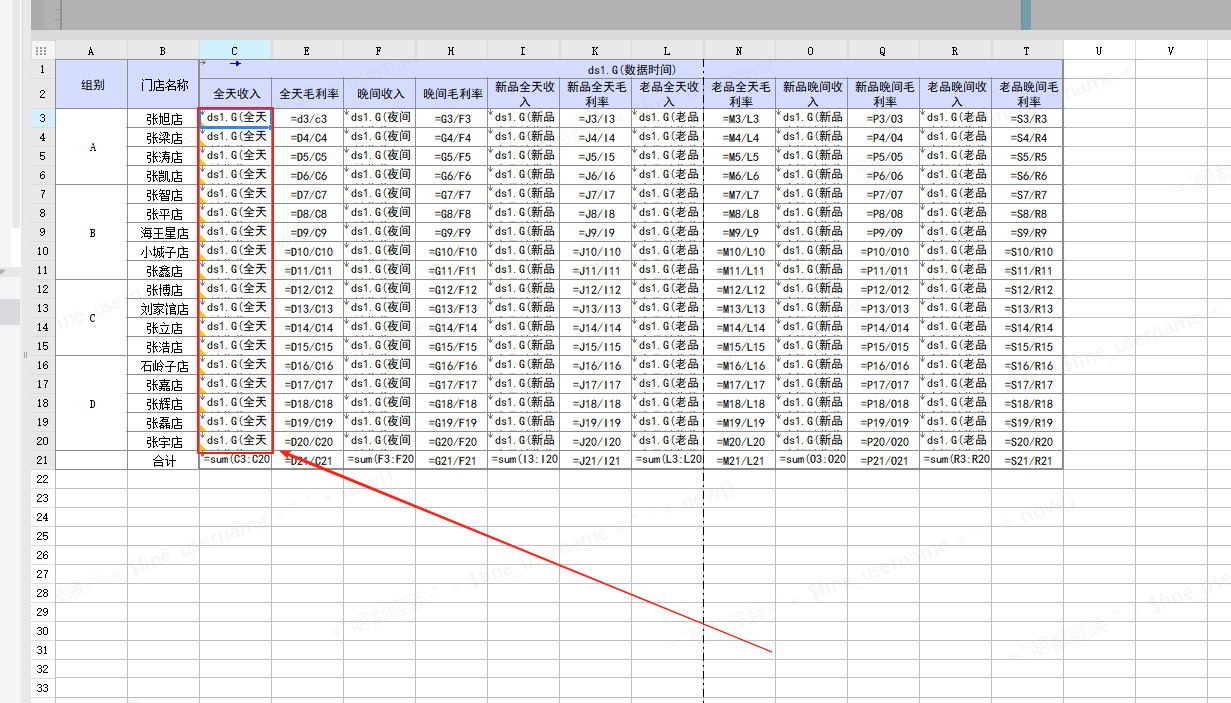Click the =sum(C3:C20) total cell
The width and height of the screenshot is (1231, 703).
click(236, 460)
